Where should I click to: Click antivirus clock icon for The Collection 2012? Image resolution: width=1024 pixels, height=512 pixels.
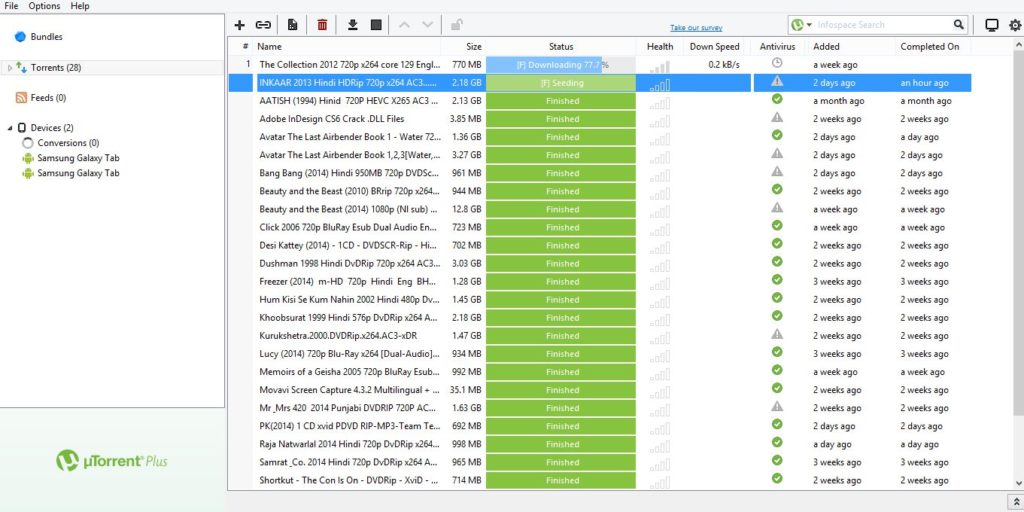(776, 63)
